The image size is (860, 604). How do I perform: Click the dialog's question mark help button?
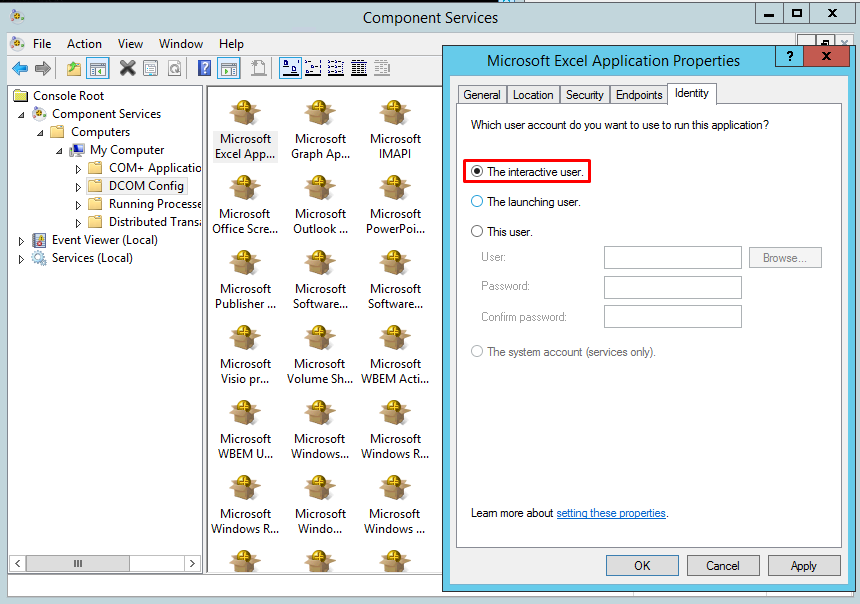click(790, 56)
